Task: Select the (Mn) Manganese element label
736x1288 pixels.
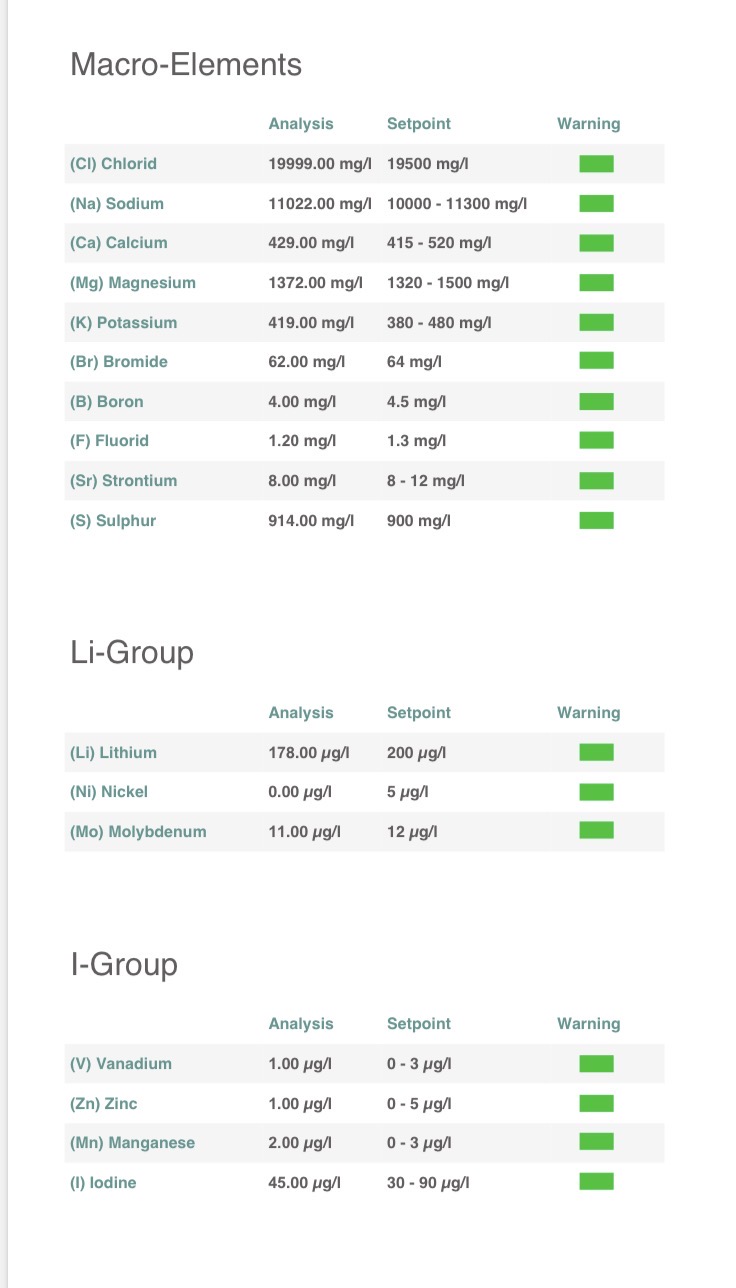Action: click(132, 1143)
